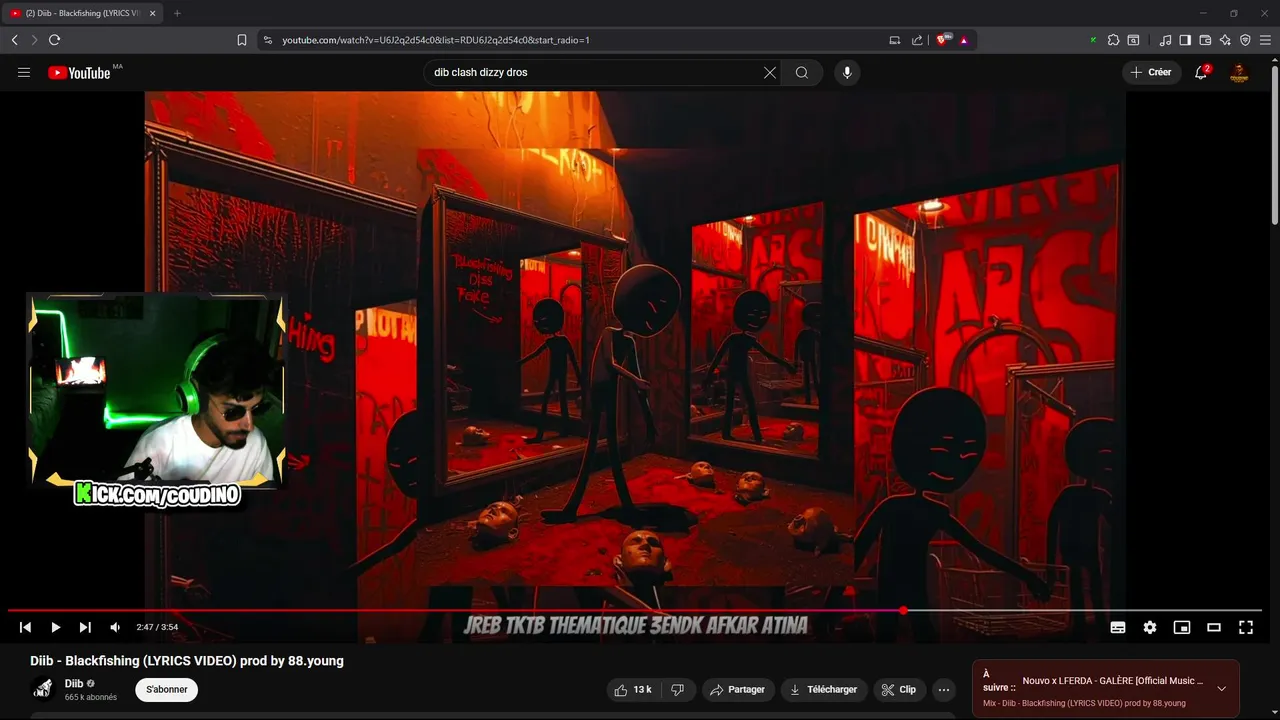Image resolution: width=1280 pixels, height=720 pixels.
Task: Click the video title text Diib - Blackfishing
Action: tap(186, 661)
